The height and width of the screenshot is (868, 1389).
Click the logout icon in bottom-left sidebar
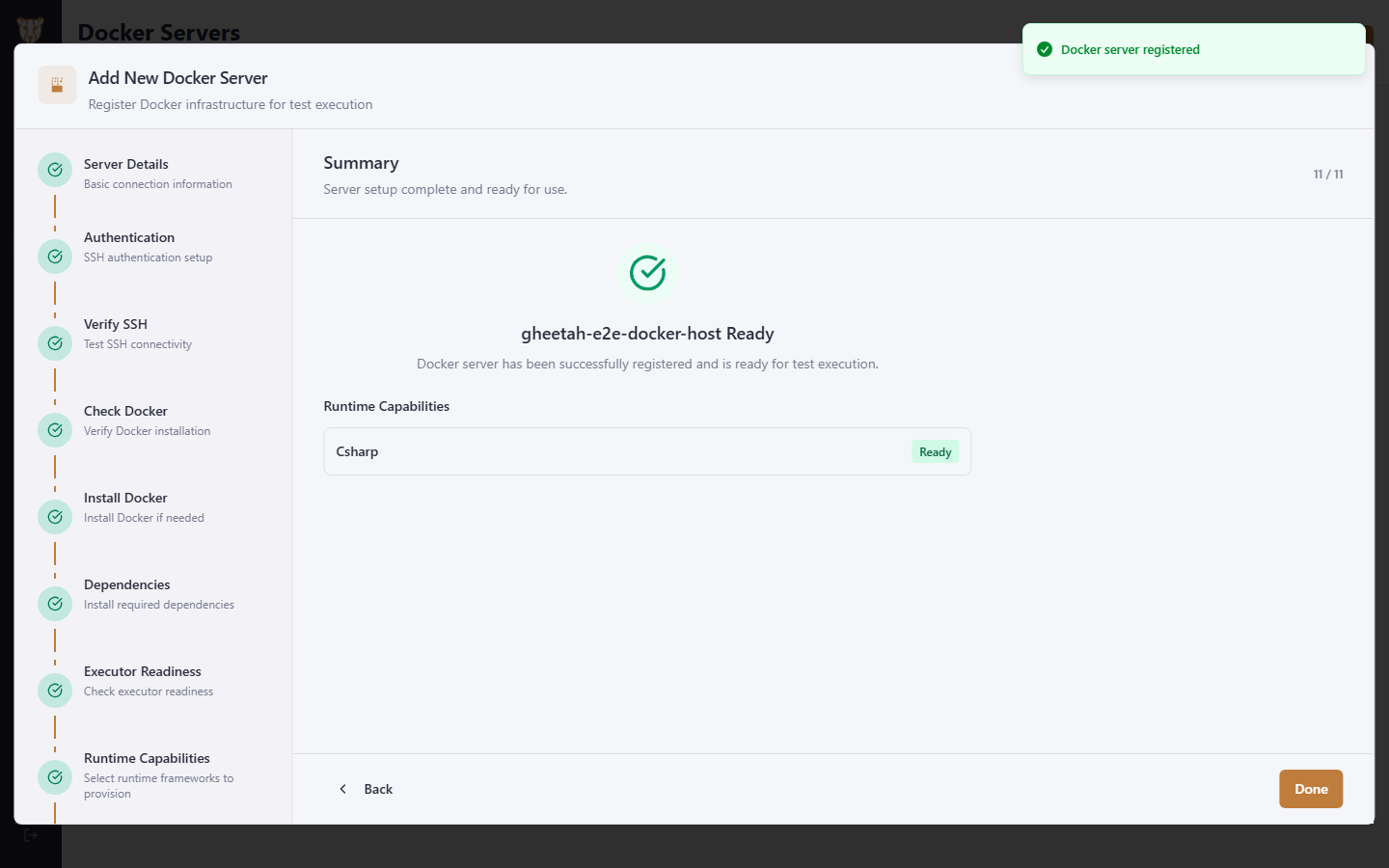30,835
